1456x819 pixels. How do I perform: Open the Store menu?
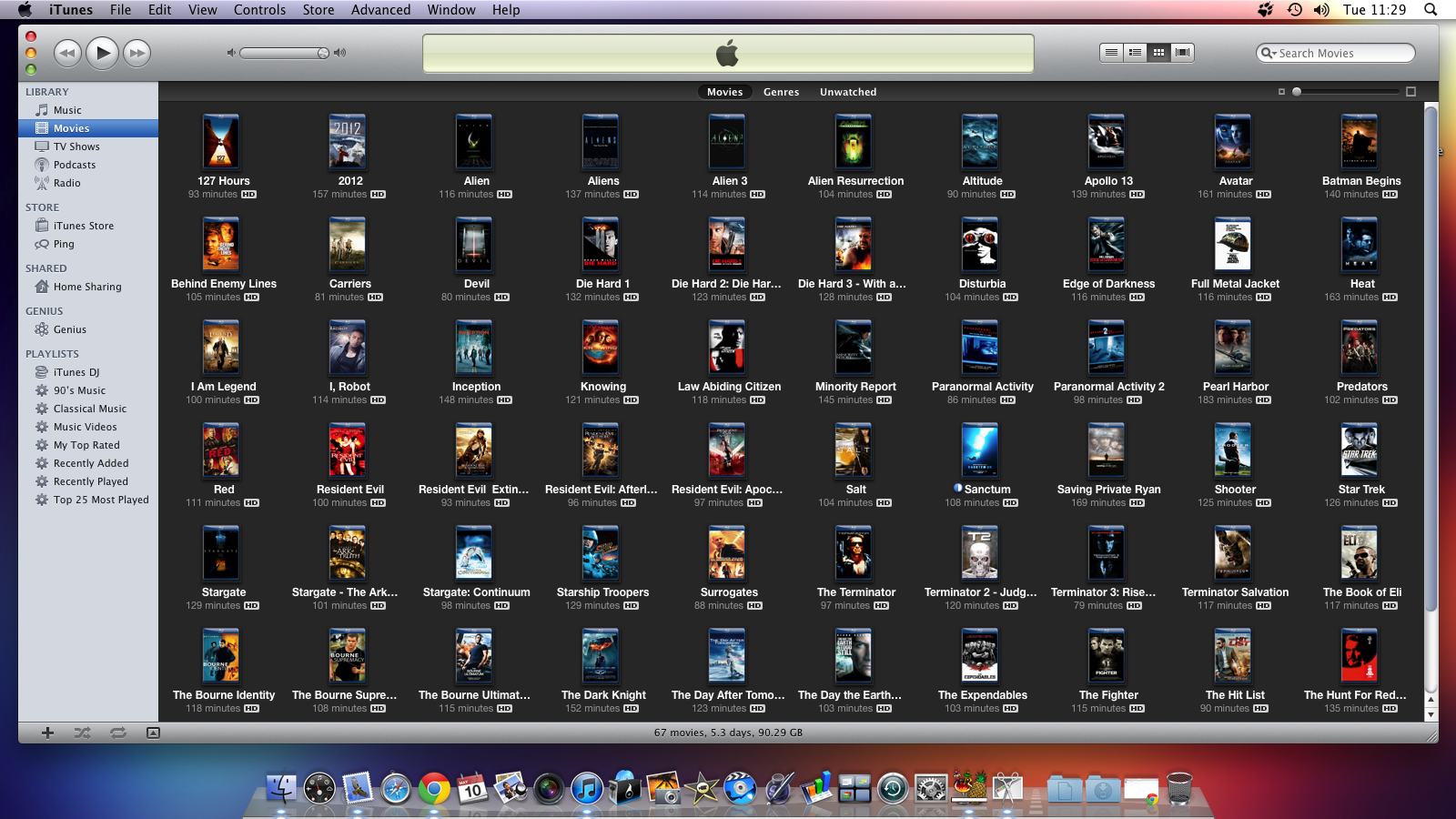point(318,10)
